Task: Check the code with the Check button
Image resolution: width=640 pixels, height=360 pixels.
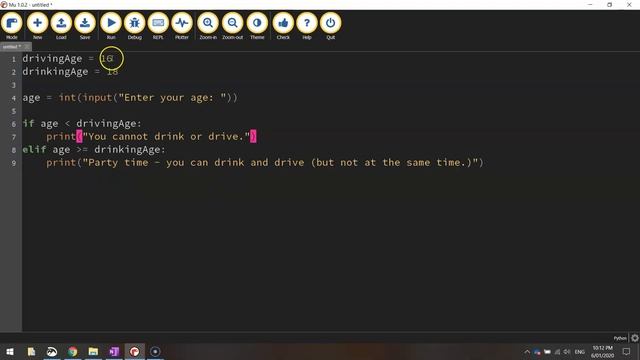Action: pos(283,26)
